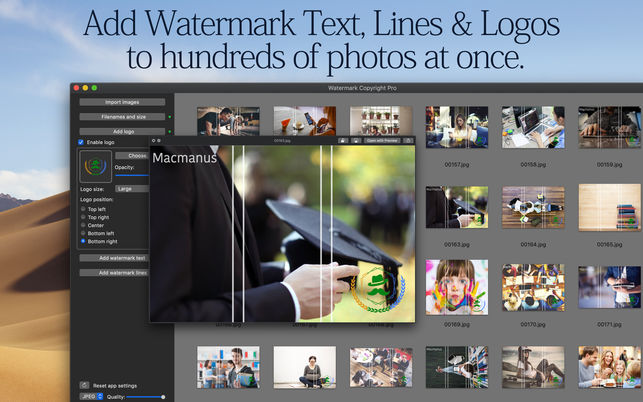Click the Reset app settings icon
The width and height of the screenshot is (643, 402).
[x=84, y=385]
